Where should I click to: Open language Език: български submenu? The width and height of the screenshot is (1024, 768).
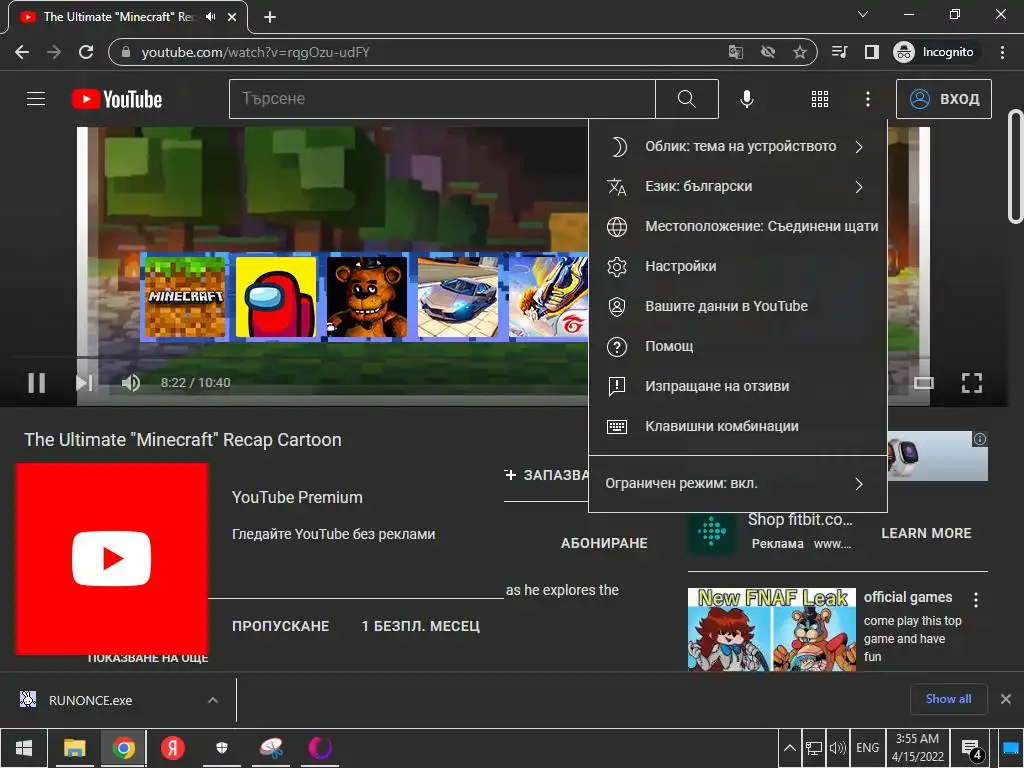tap(737, 187)
